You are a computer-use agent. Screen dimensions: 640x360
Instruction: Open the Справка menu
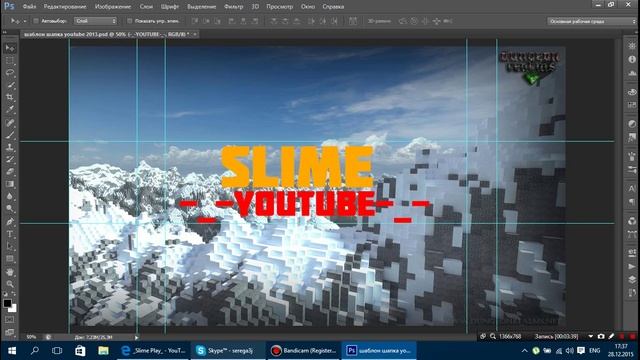pos(333,7)
